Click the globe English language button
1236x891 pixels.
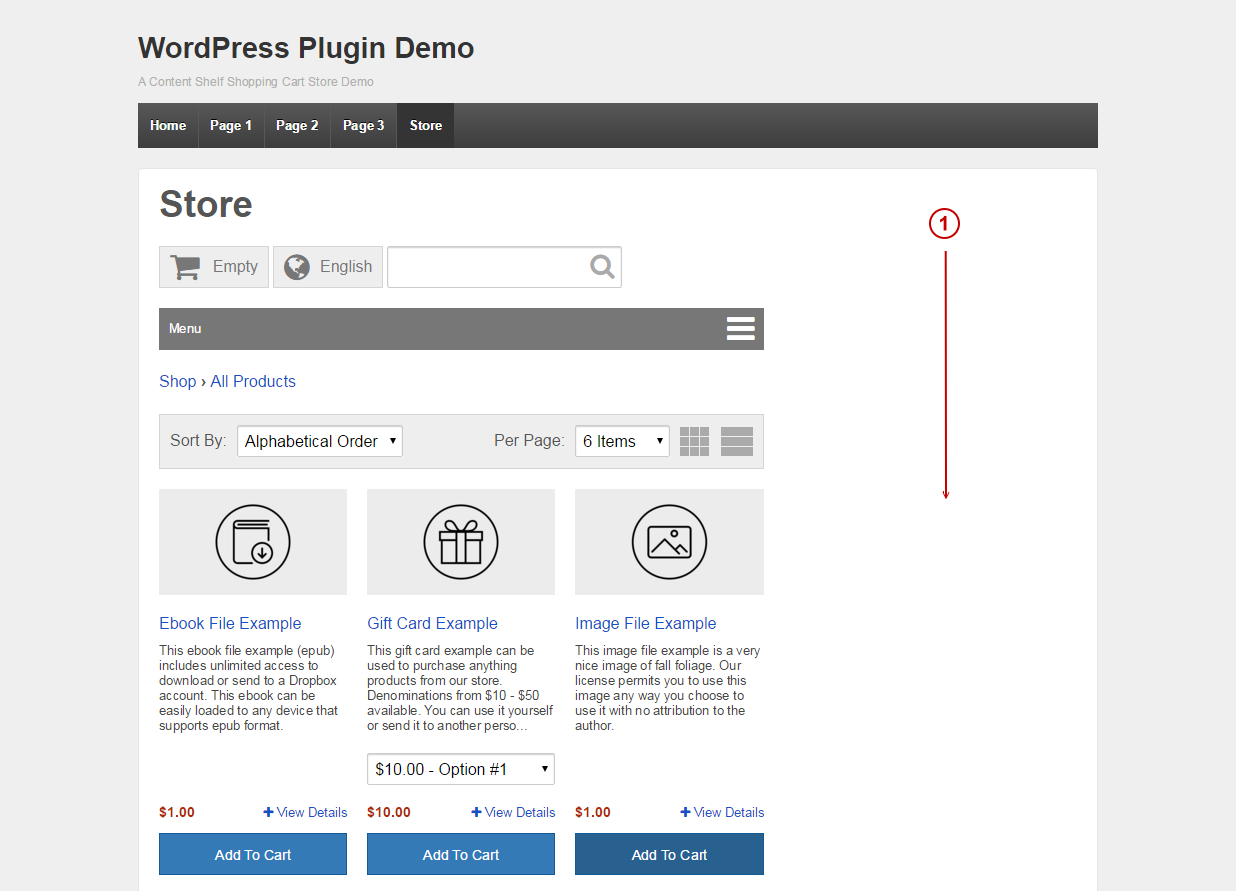coord(328,267)
